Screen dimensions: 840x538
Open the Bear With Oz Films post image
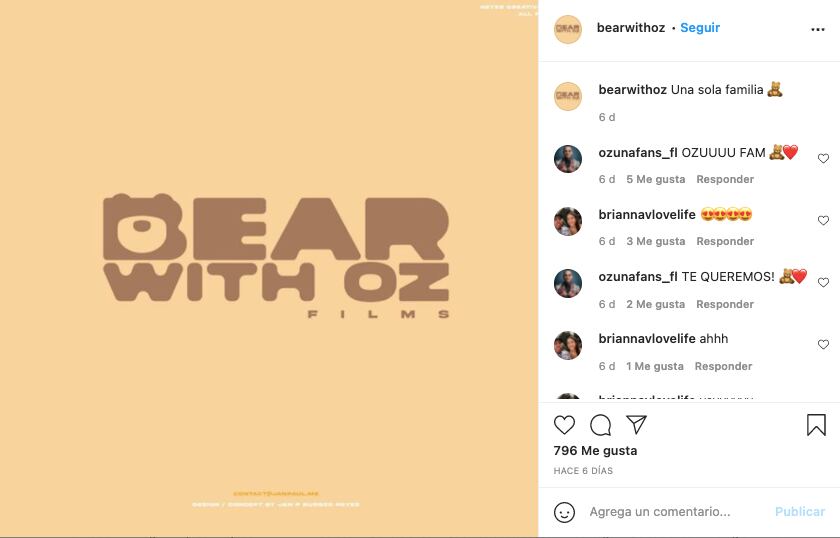(269, 269)
